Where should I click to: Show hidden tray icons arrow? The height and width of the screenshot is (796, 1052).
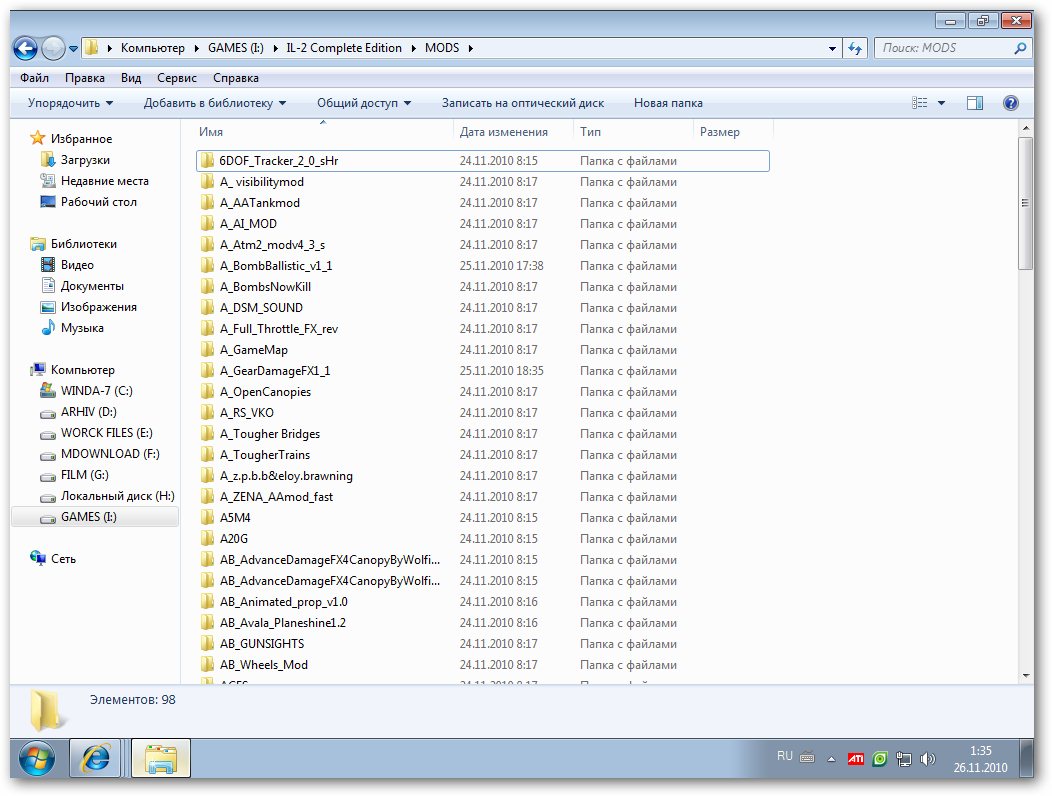831,759
